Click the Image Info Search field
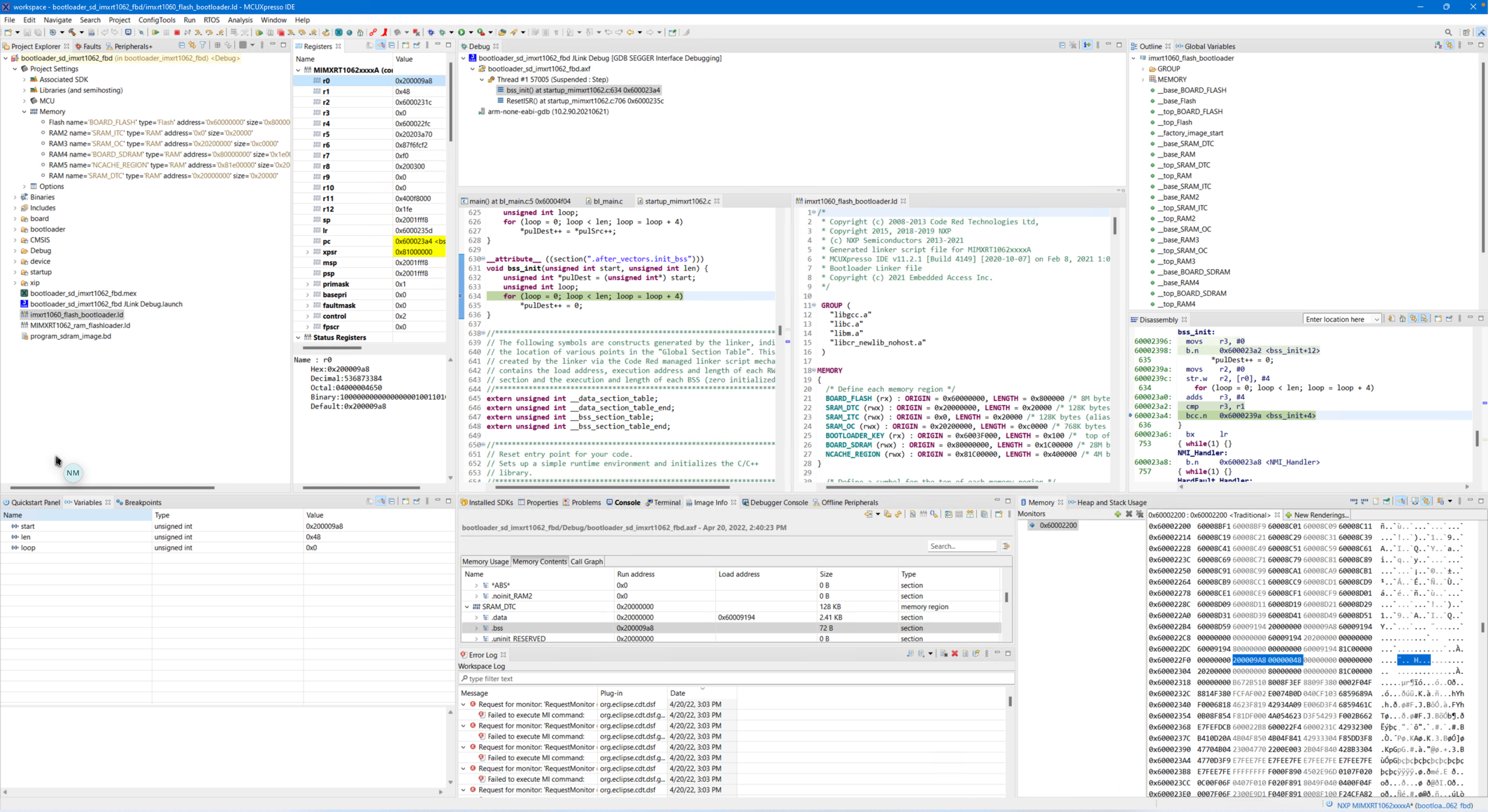 962,546
